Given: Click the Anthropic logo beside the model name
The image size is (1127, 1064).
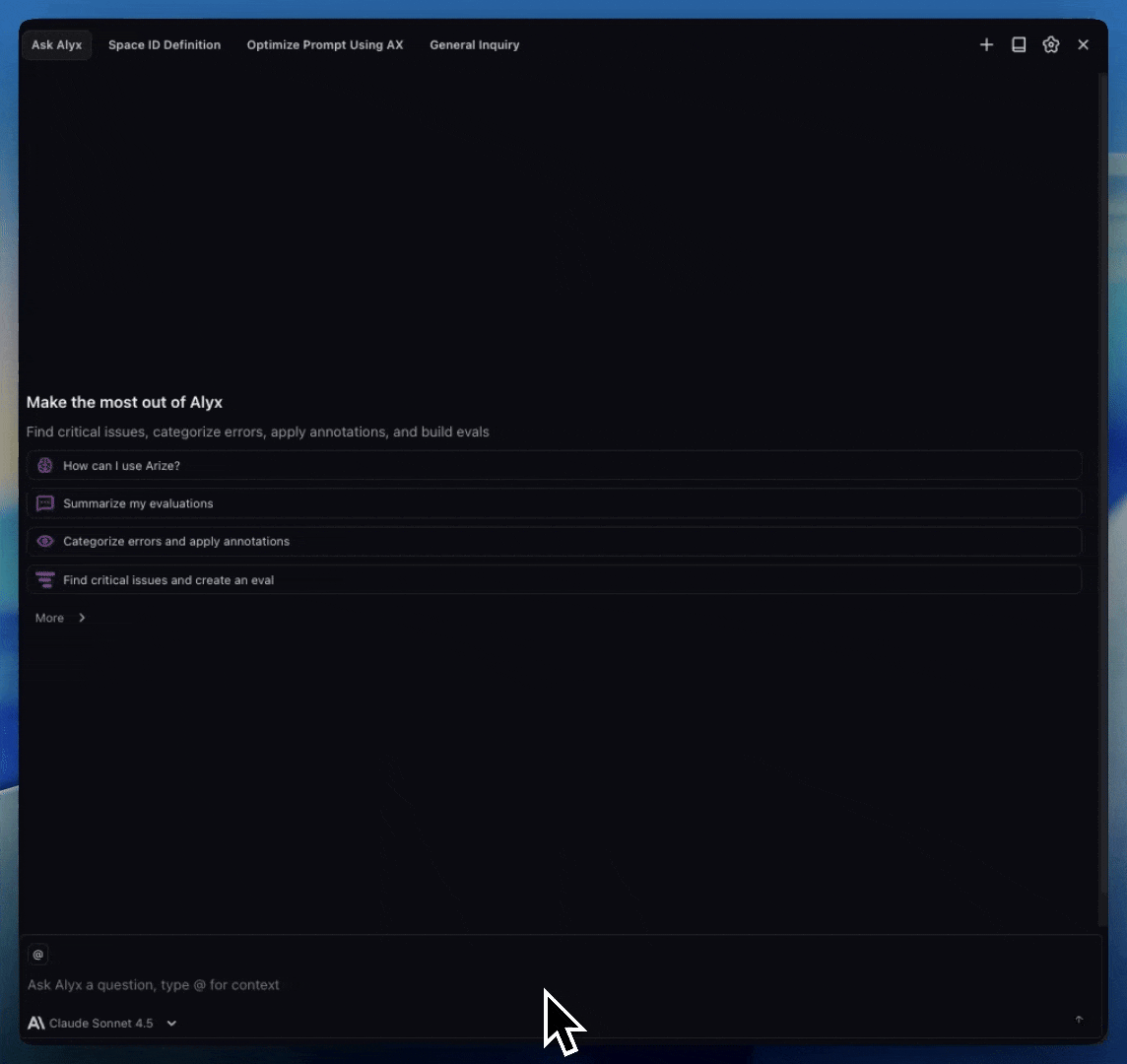Looking at the screenshot, I should click(35, 1023).
